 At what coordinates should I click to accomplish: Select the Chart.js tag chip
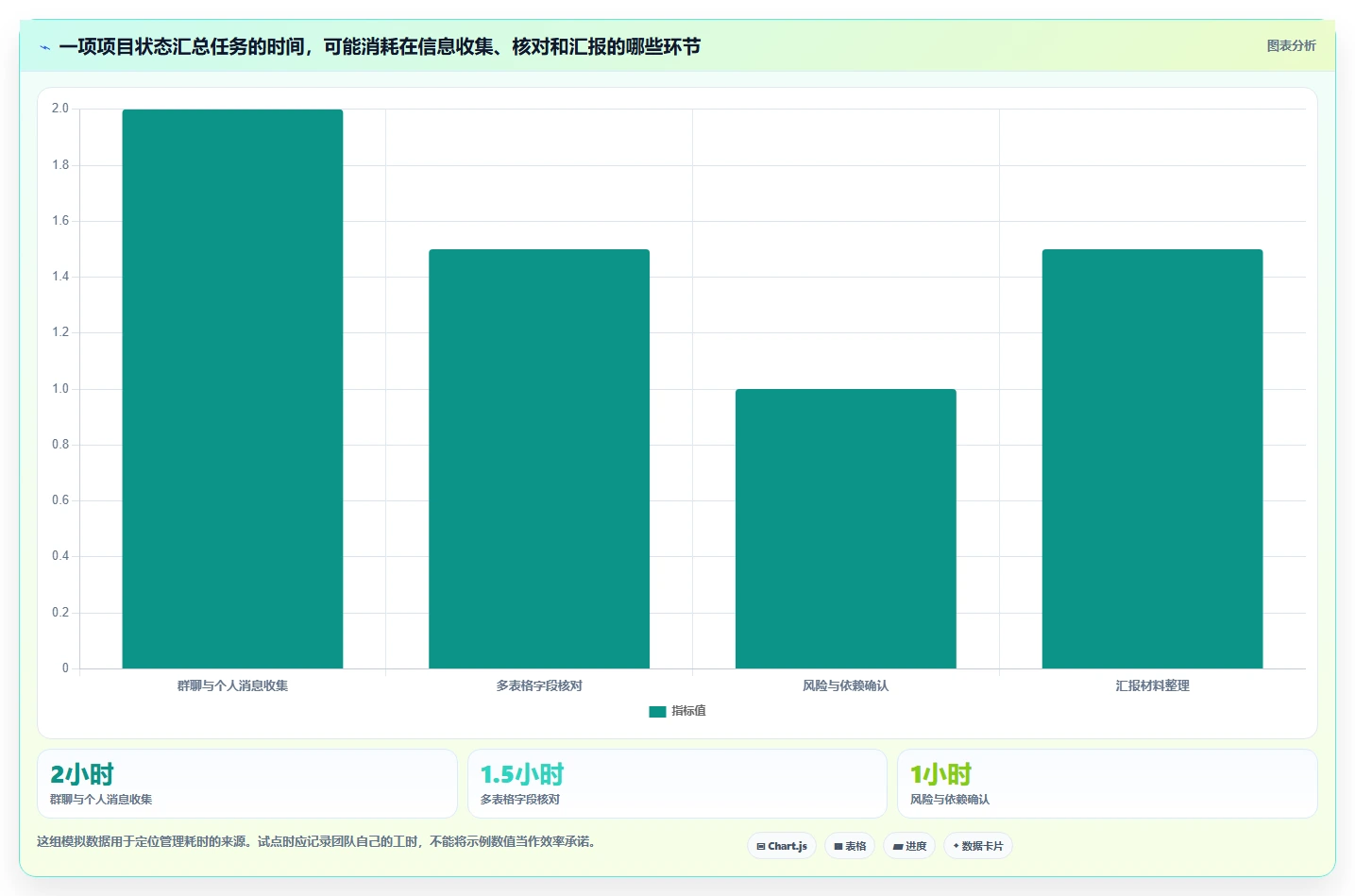click(782, 846)
